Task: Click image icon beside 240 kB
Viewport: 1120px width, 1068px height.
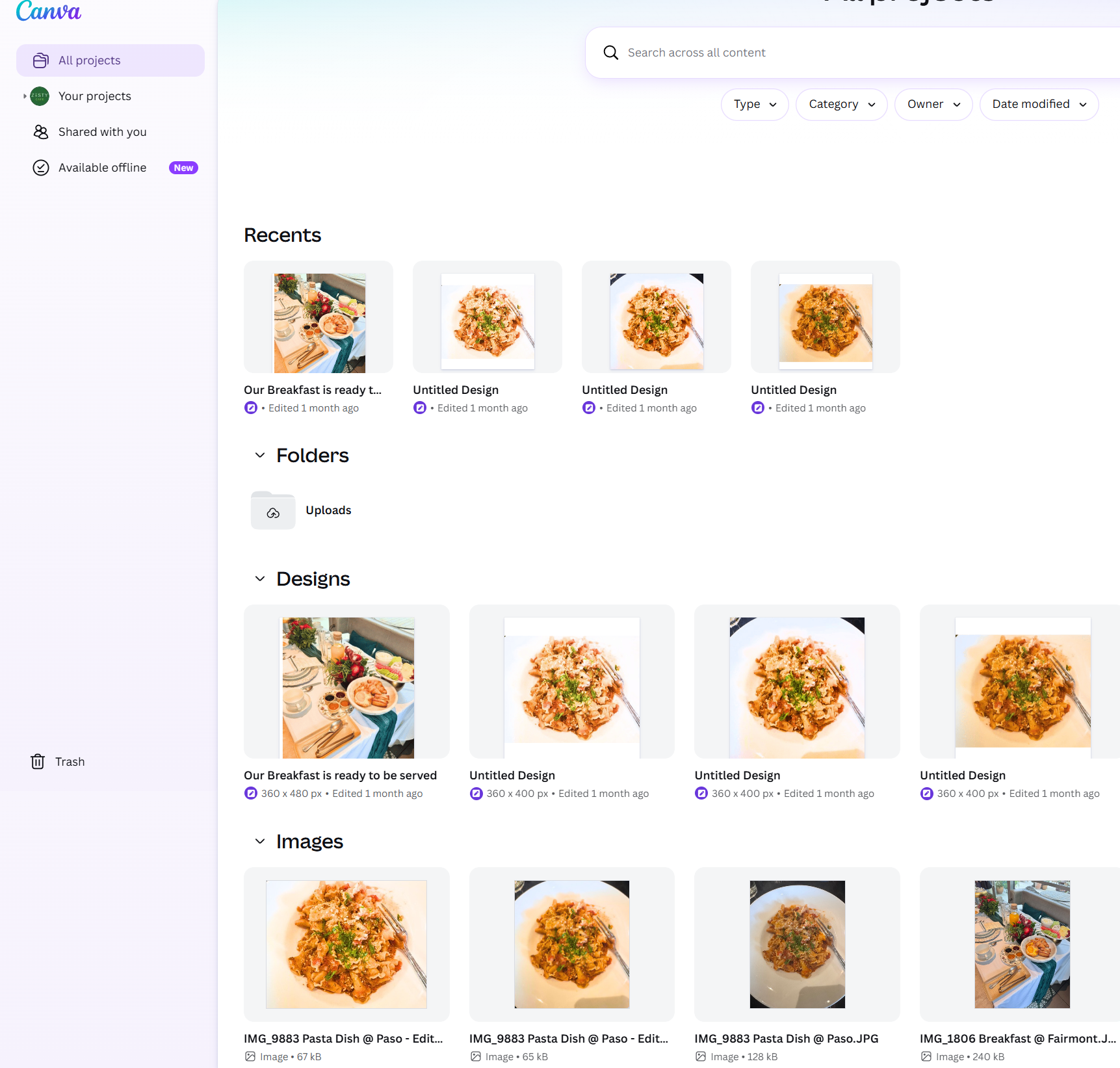Action: pos(926,1057)
